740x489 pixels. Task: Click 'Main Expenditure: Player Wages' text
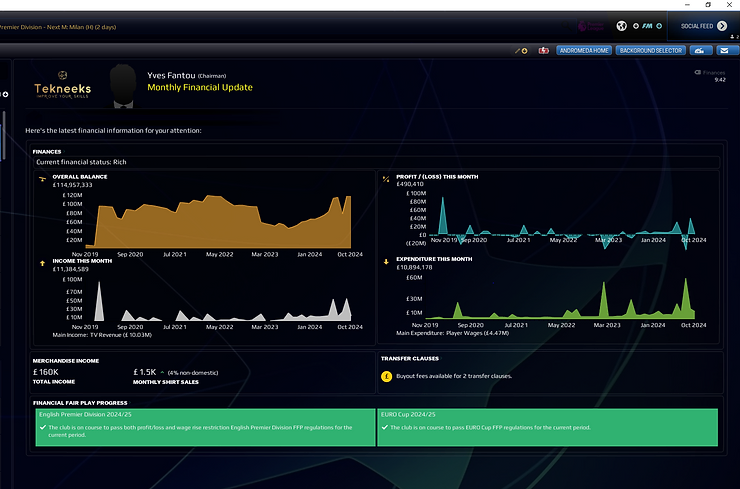click(x=453, y=333)
